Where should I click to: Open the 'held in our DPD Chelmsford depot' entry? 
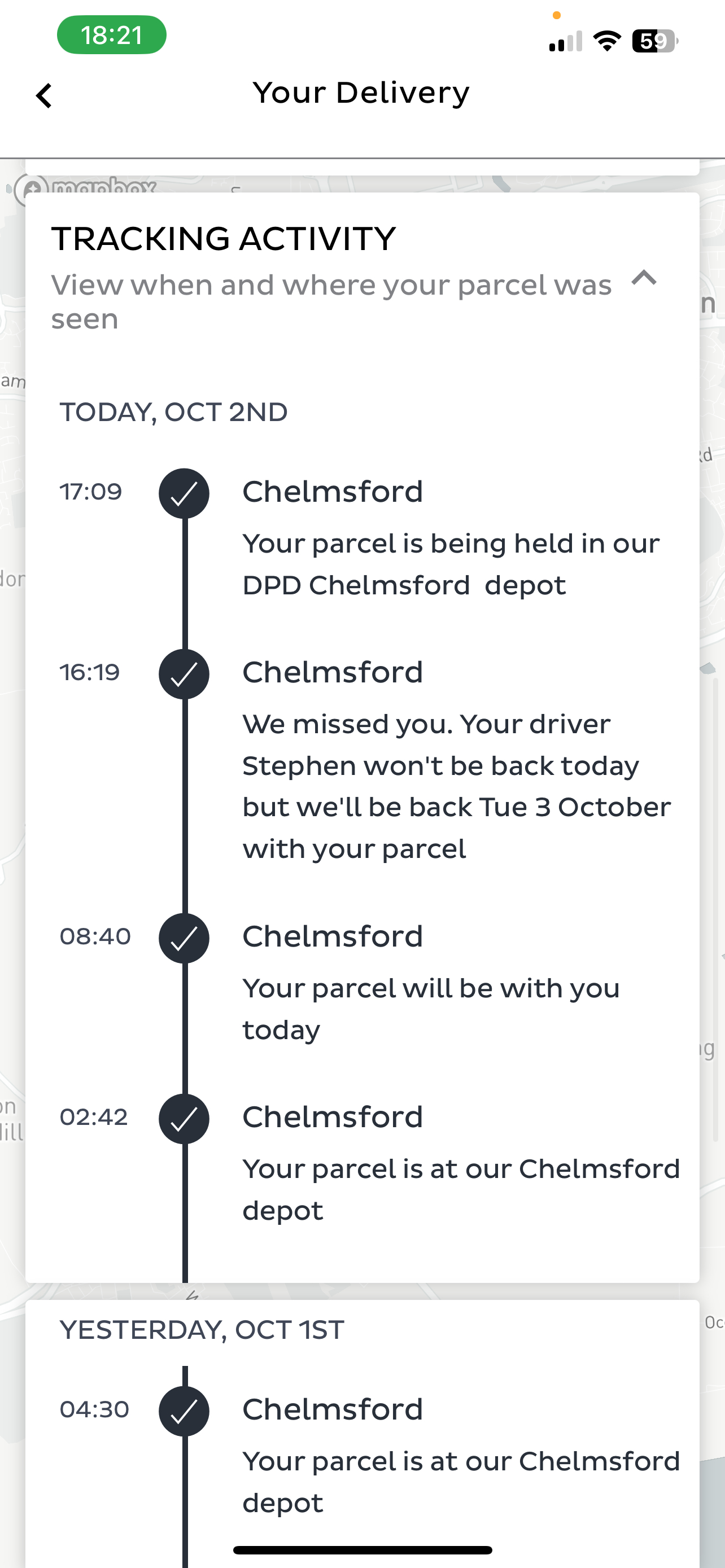pyautogui.click(x=451, y=564)
